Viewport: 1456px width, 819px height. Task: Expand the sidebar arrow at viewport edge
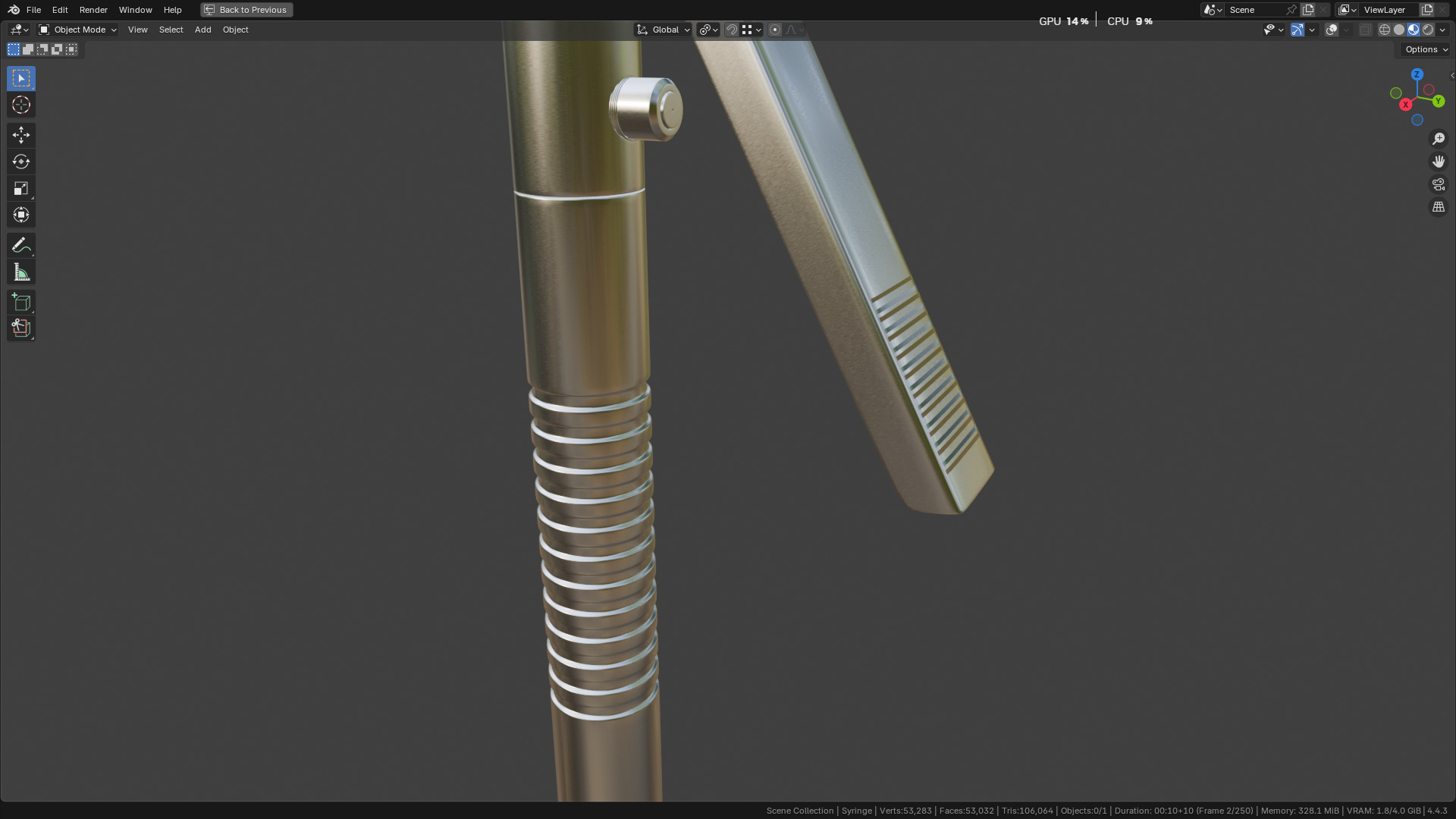point(1451,75)
